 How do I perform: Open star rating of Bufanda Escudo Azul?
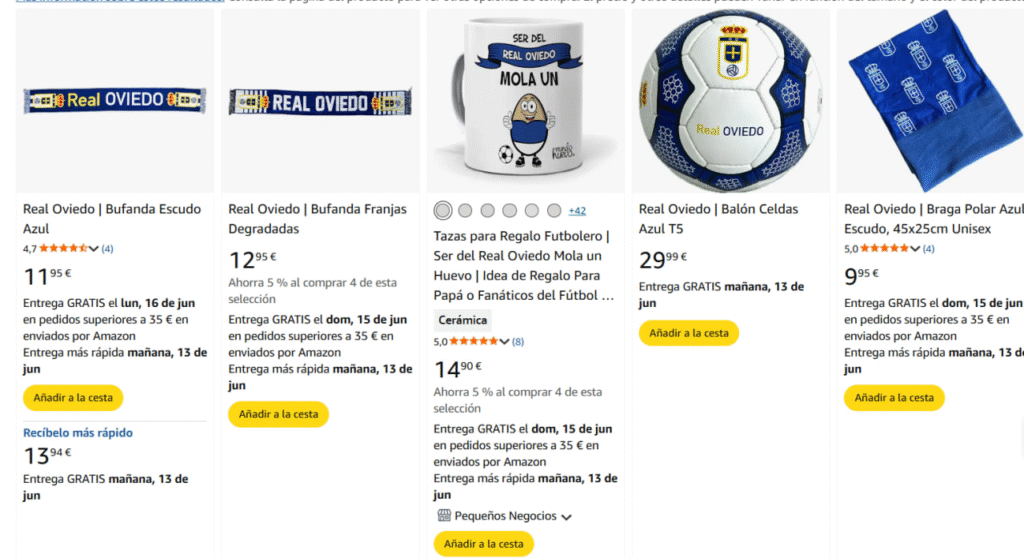63,248
